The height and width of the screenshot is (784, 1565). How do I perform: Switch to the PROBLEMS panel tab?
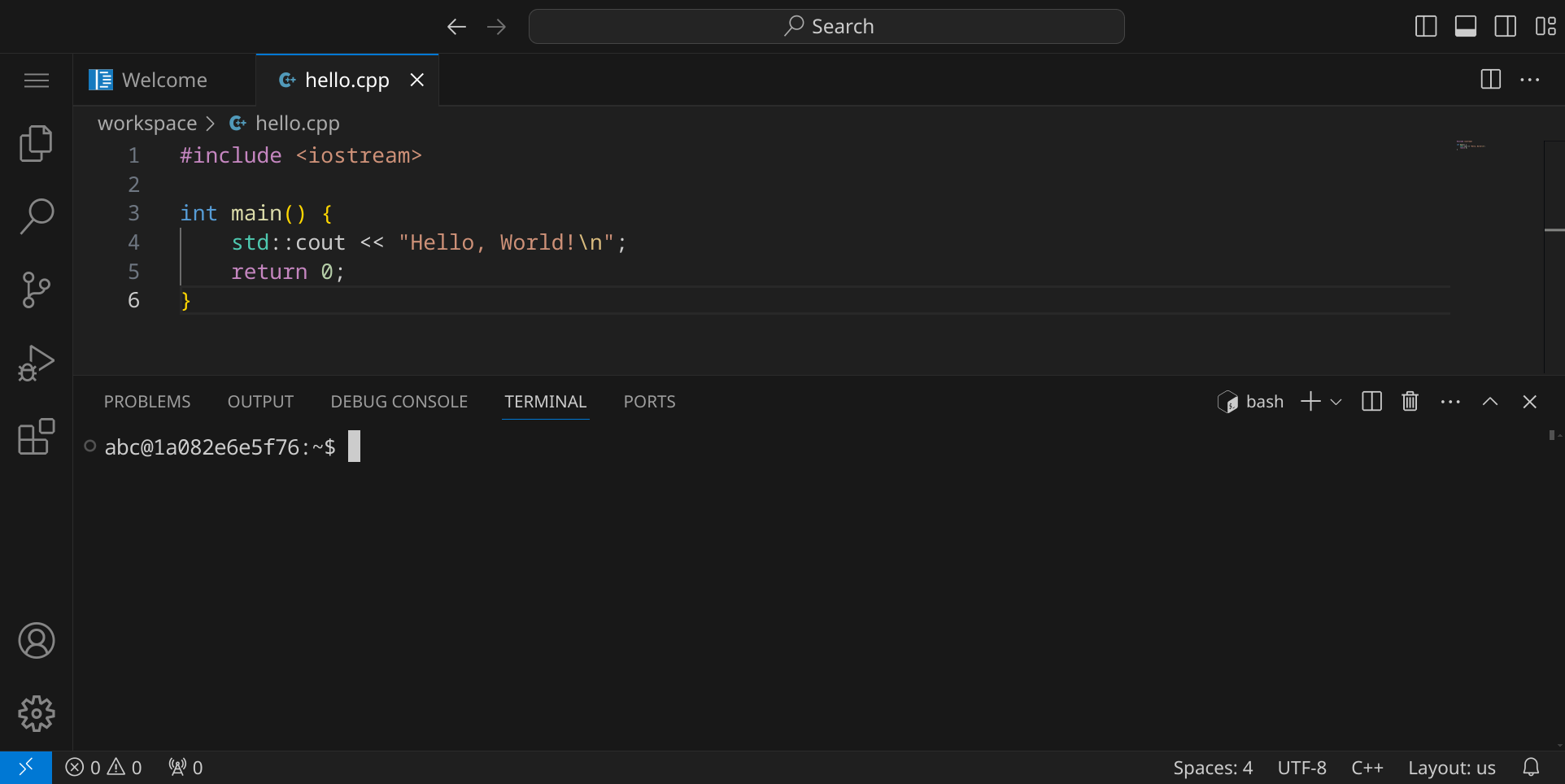(x=147, y=402)
